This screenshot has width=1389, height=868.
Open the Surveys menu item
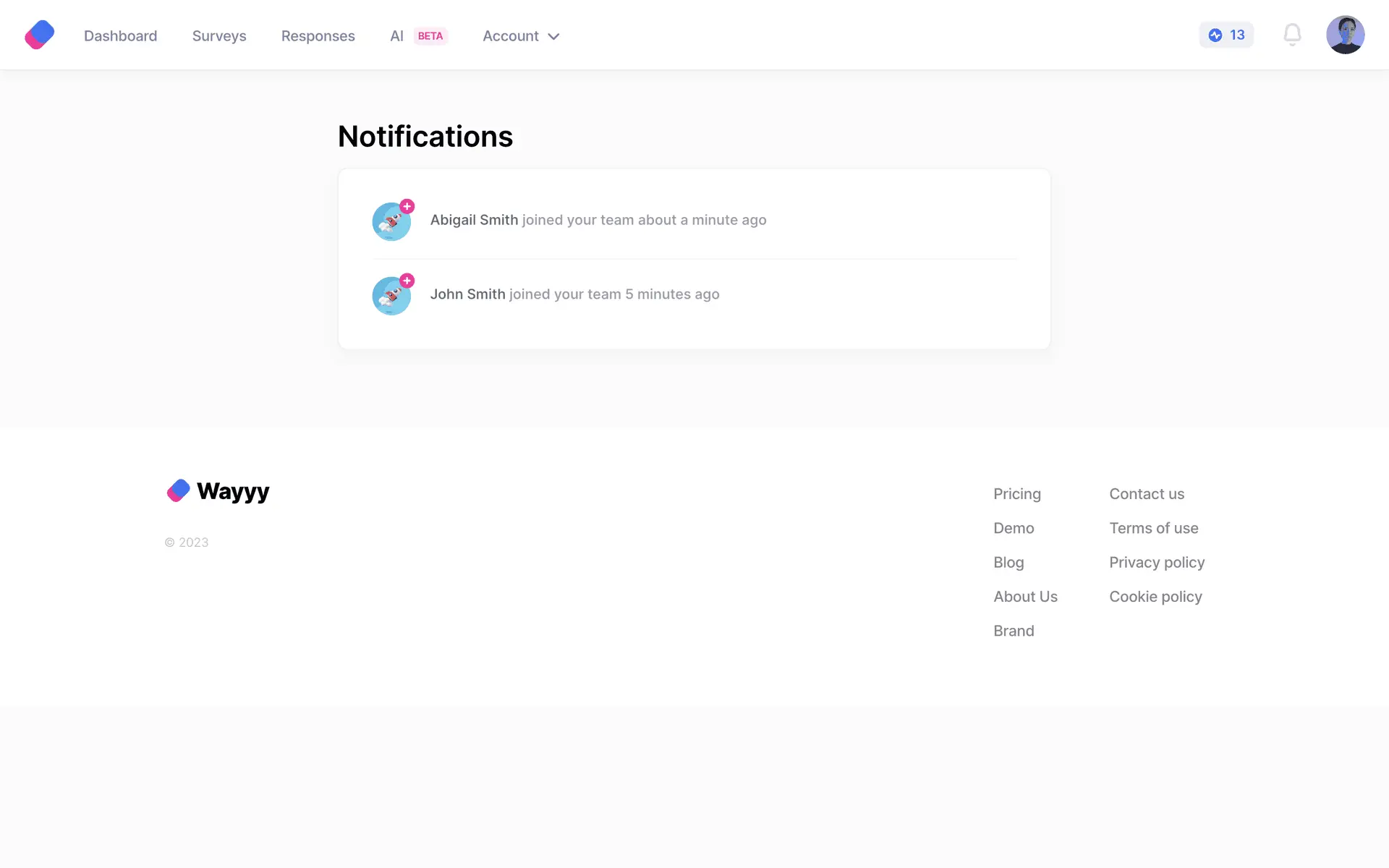pos(219,36)
